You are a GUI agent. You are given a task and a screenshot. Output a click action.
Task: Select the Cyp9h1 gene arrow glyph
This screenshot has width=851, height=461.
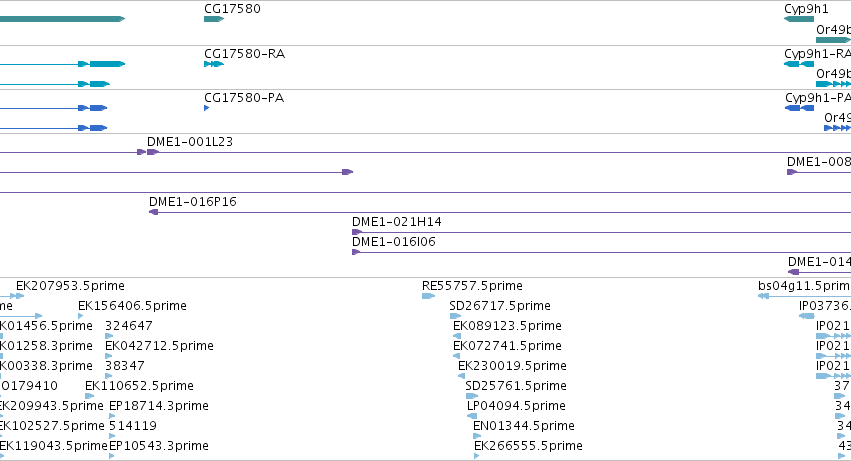799,19
